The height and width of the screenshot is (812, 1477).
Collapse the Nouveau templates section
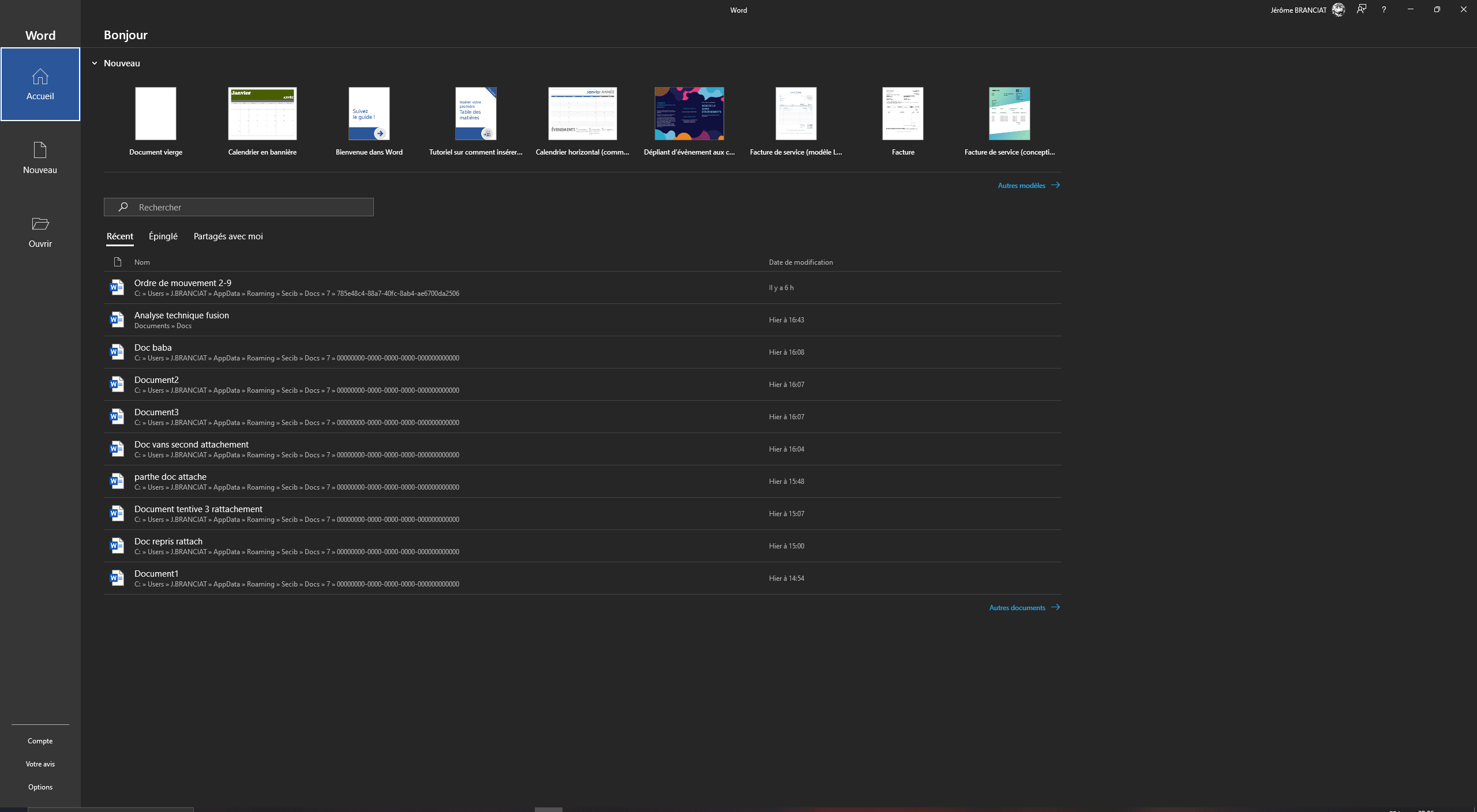(x=95, y=63)
